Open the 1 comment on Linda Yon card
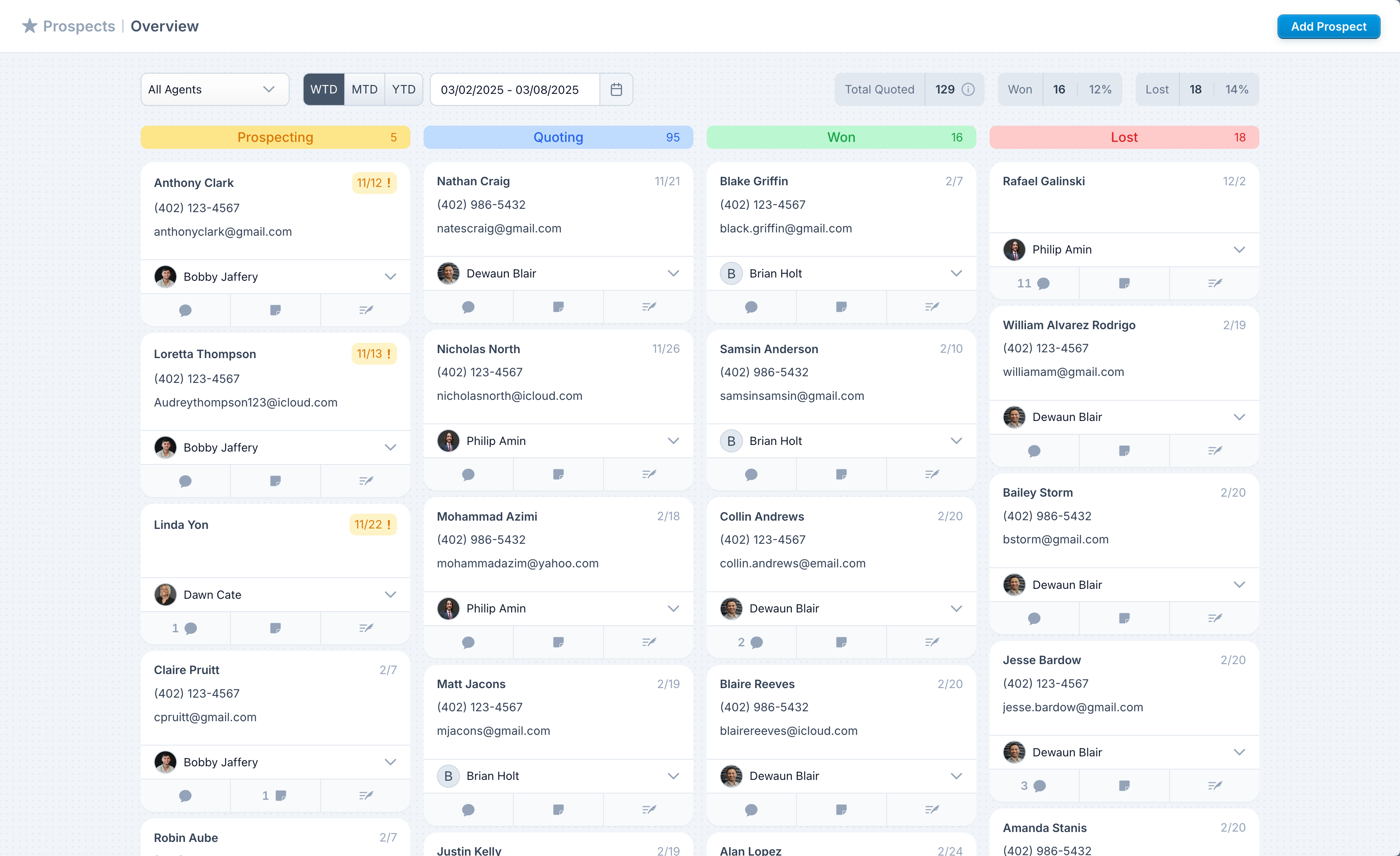 185,628
